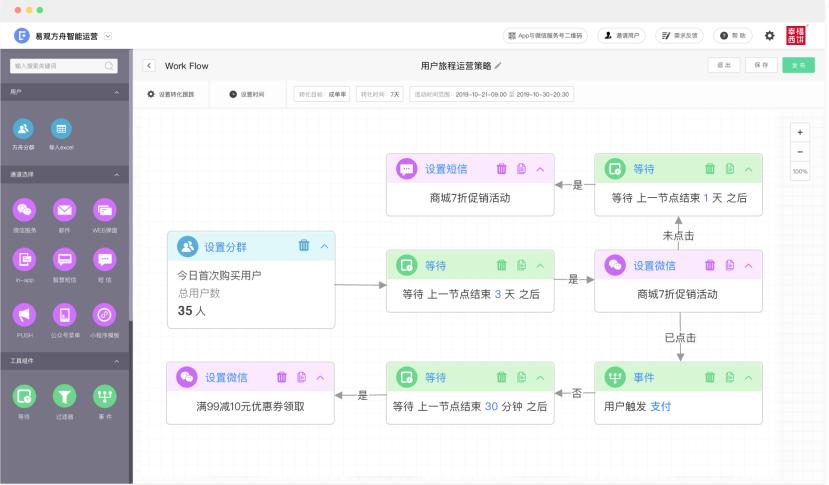829x485 pixels.
Task: Zoom in the canvas with plus button
Action: pyautogui.click(x=800, y=132)
